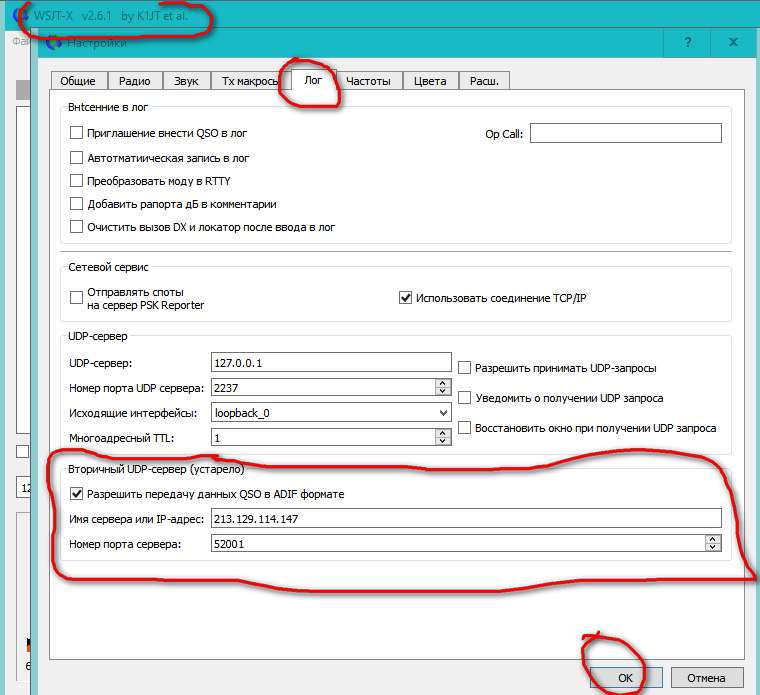Enable Разрешить принимать UDP-запросы checkbox
This screenshot has width=760, height=695.
[465, 368]
